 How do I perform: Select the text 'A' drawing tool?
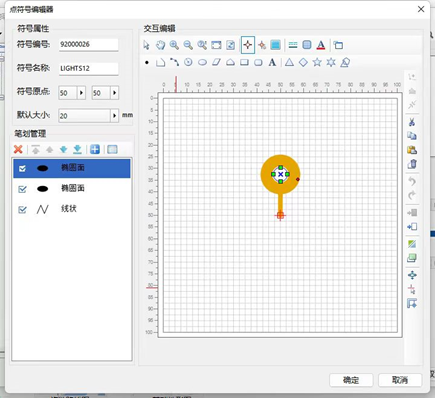coord(272,62)
